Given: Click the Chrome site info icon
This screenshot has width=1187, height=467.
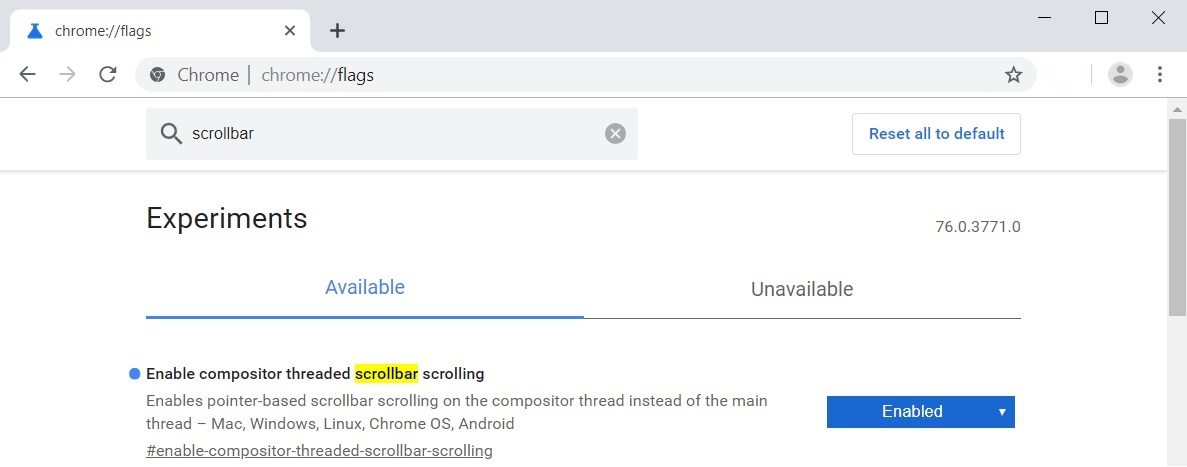Looking at the screenshot, I should 157,75.
